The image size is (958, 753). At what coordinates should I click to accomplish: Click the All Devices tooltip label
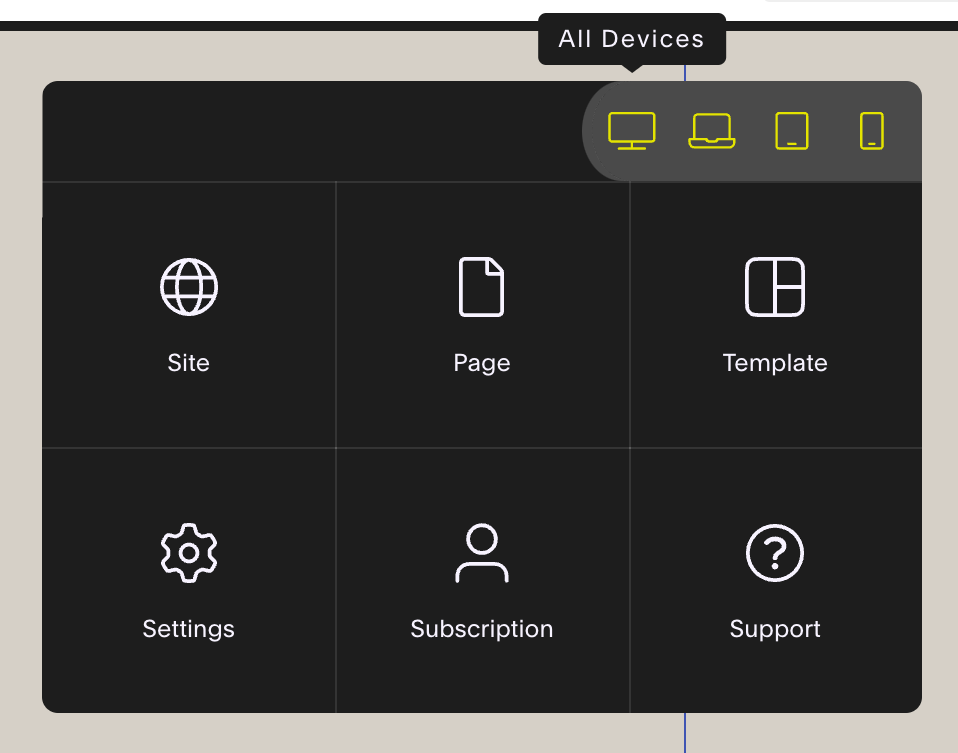(x=631, y=39)
